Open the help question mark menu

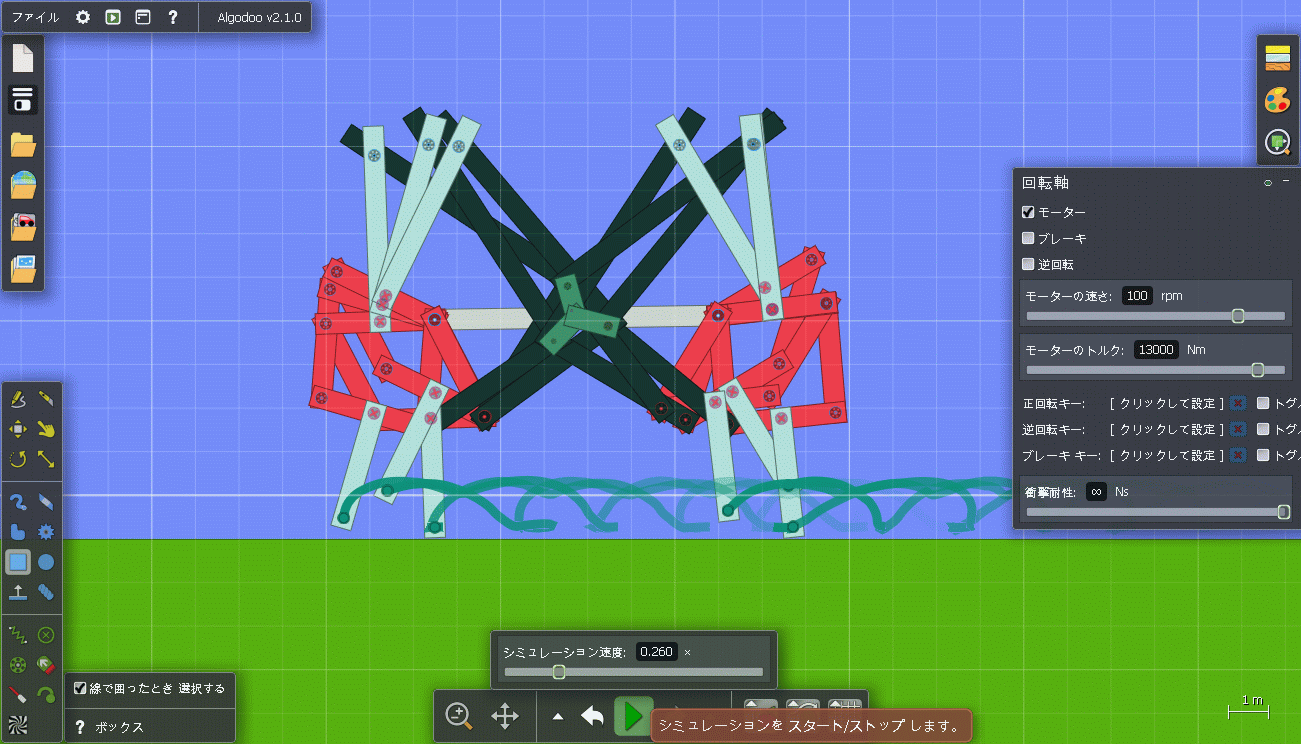(172, 17)
